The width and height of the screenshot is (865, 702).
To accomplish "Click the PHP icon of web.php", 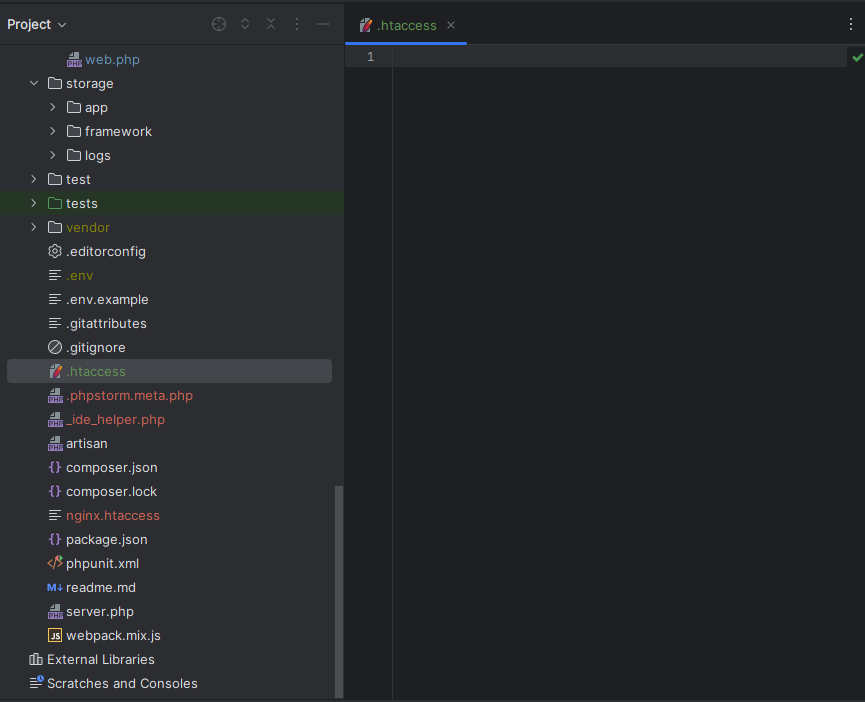I will (x=74, y=60).
